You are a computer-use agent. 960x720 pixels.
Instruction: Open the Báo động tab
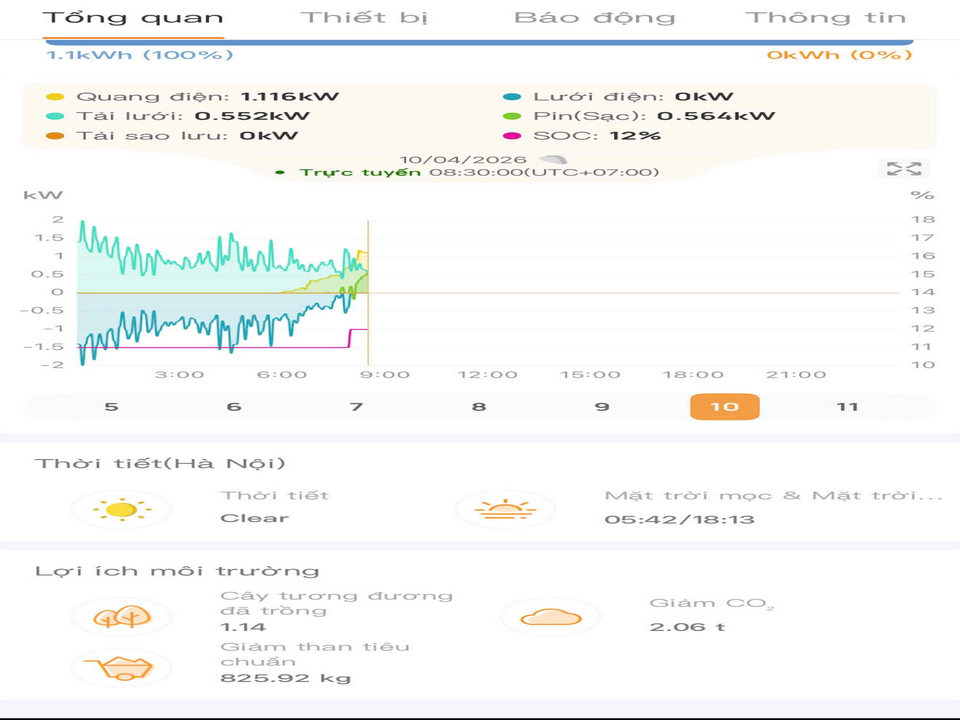594,18
